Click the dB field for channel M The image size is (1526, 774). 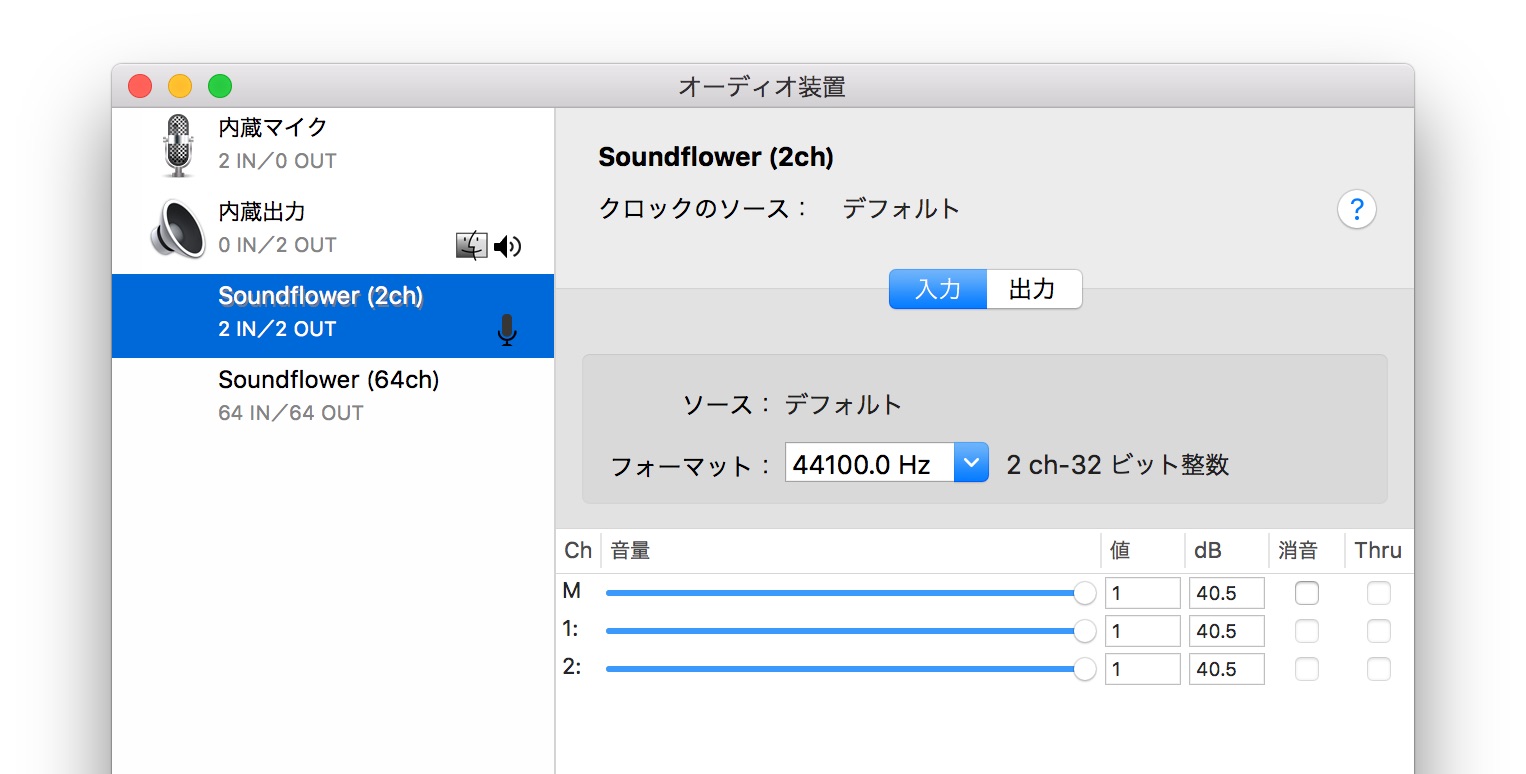pyautogui.click(x=1226, y=593)
